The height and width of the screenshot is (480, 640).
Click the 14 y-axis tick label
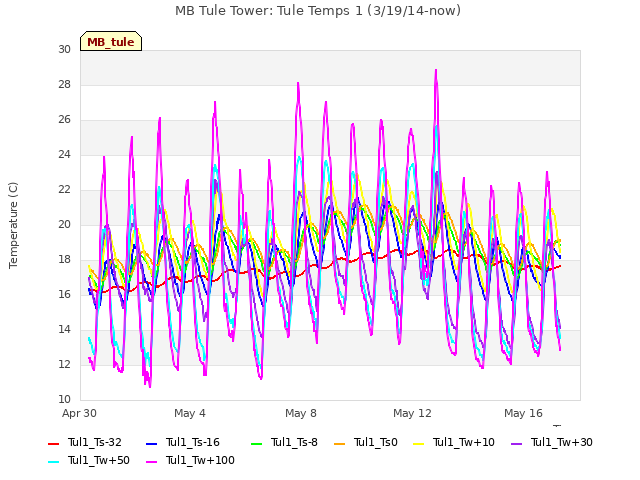point(64,329)
